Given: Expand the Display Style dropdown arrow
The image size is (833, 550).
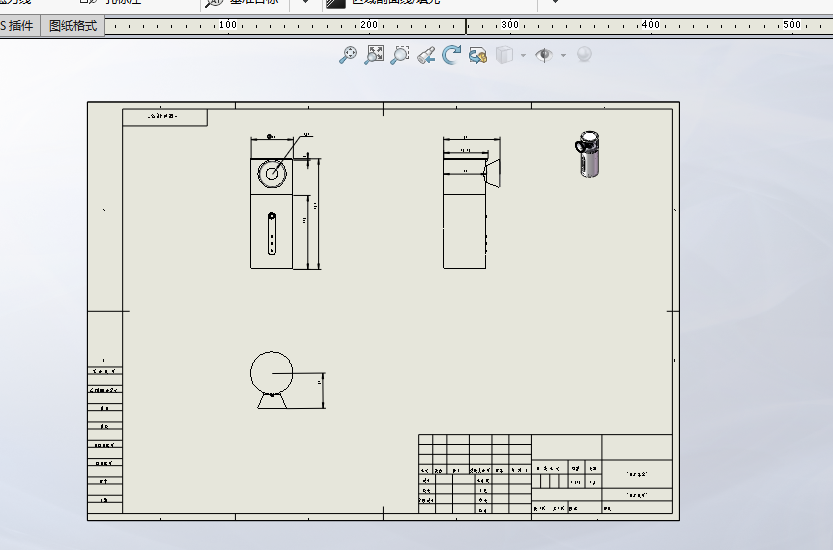Looking at the screenshot, I should 523,55.
